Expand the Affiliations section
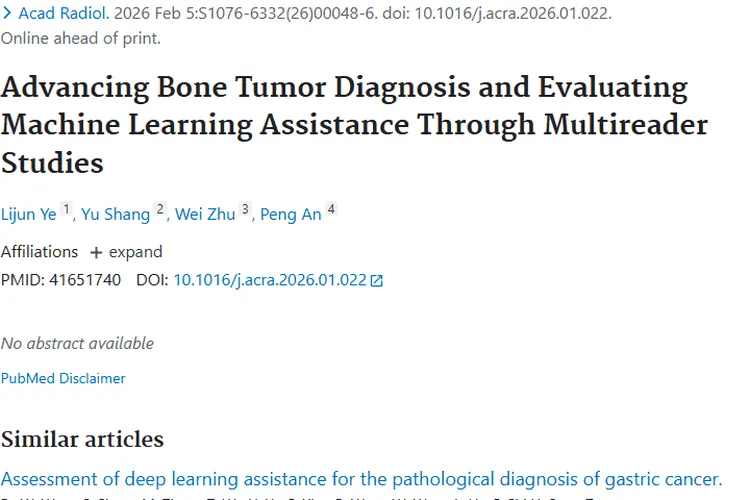The height and width of the screenshot is (500, 750). pos(126,252)
